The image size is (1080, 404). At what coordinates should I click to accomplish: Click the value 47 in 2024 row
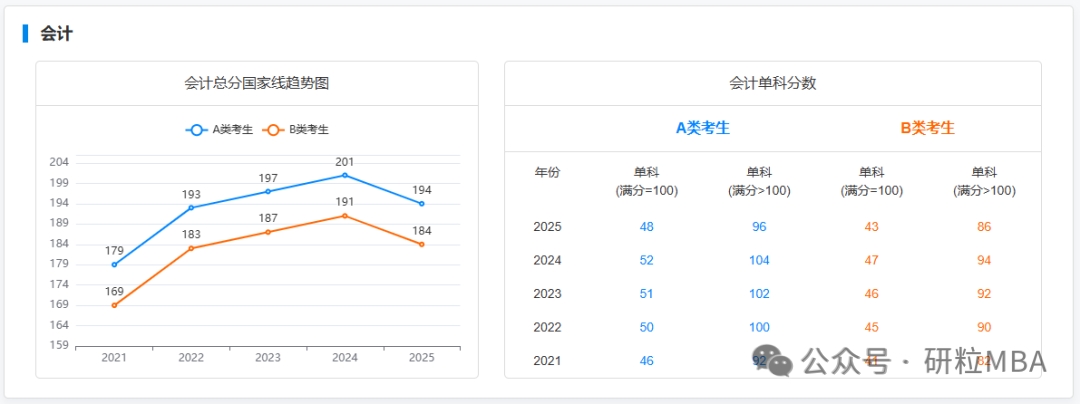point(871,260)
